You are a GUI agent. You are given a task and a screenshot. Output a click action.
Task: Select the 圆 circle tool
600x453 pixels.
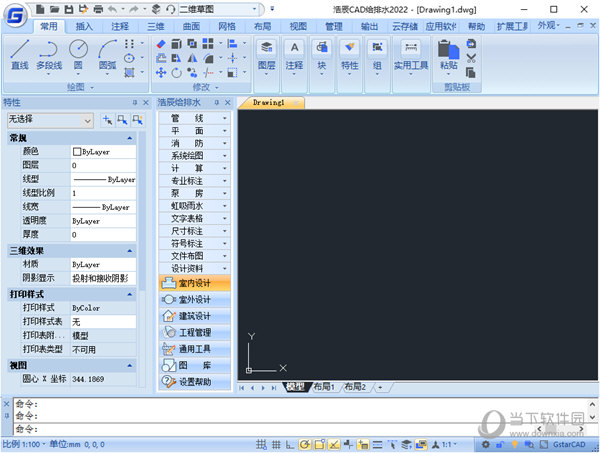(78, 55)
